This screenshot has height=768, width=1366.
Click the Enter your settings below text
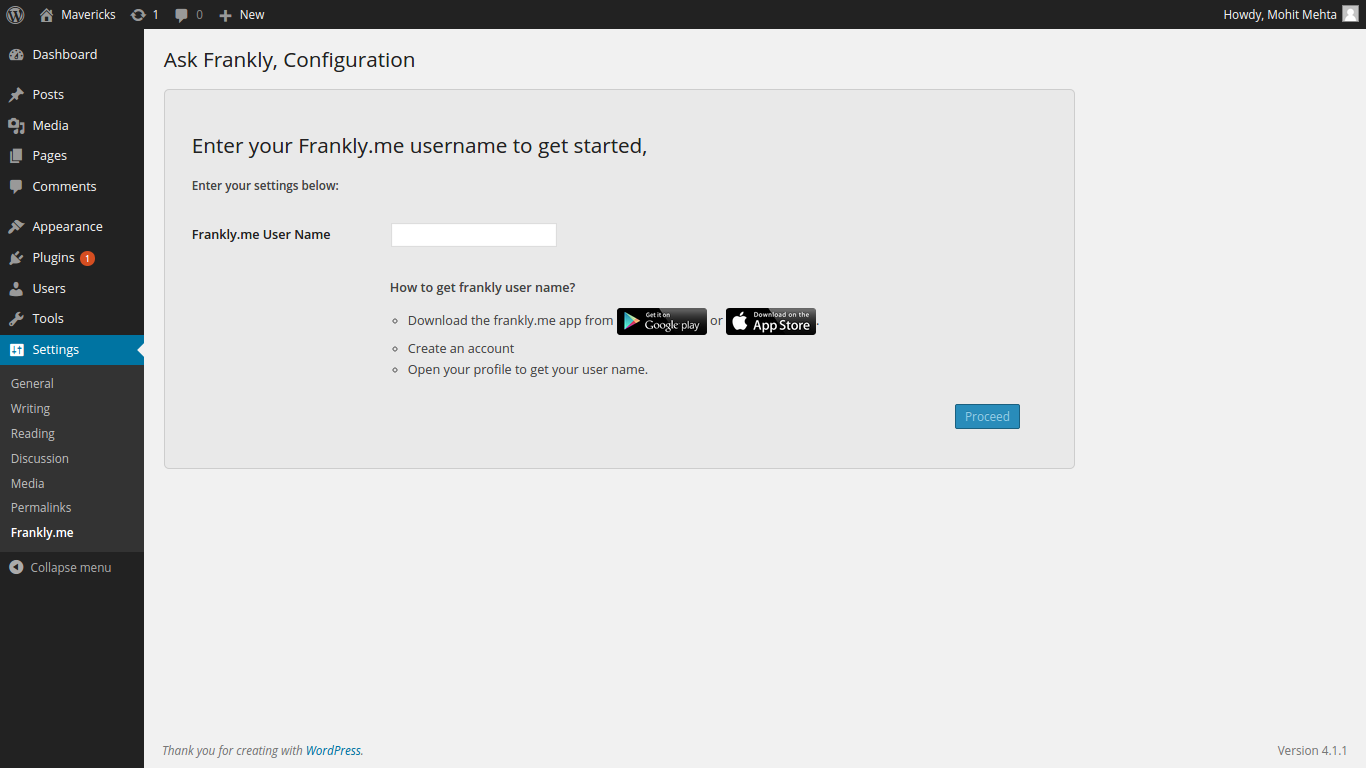(x=265, y=186)
